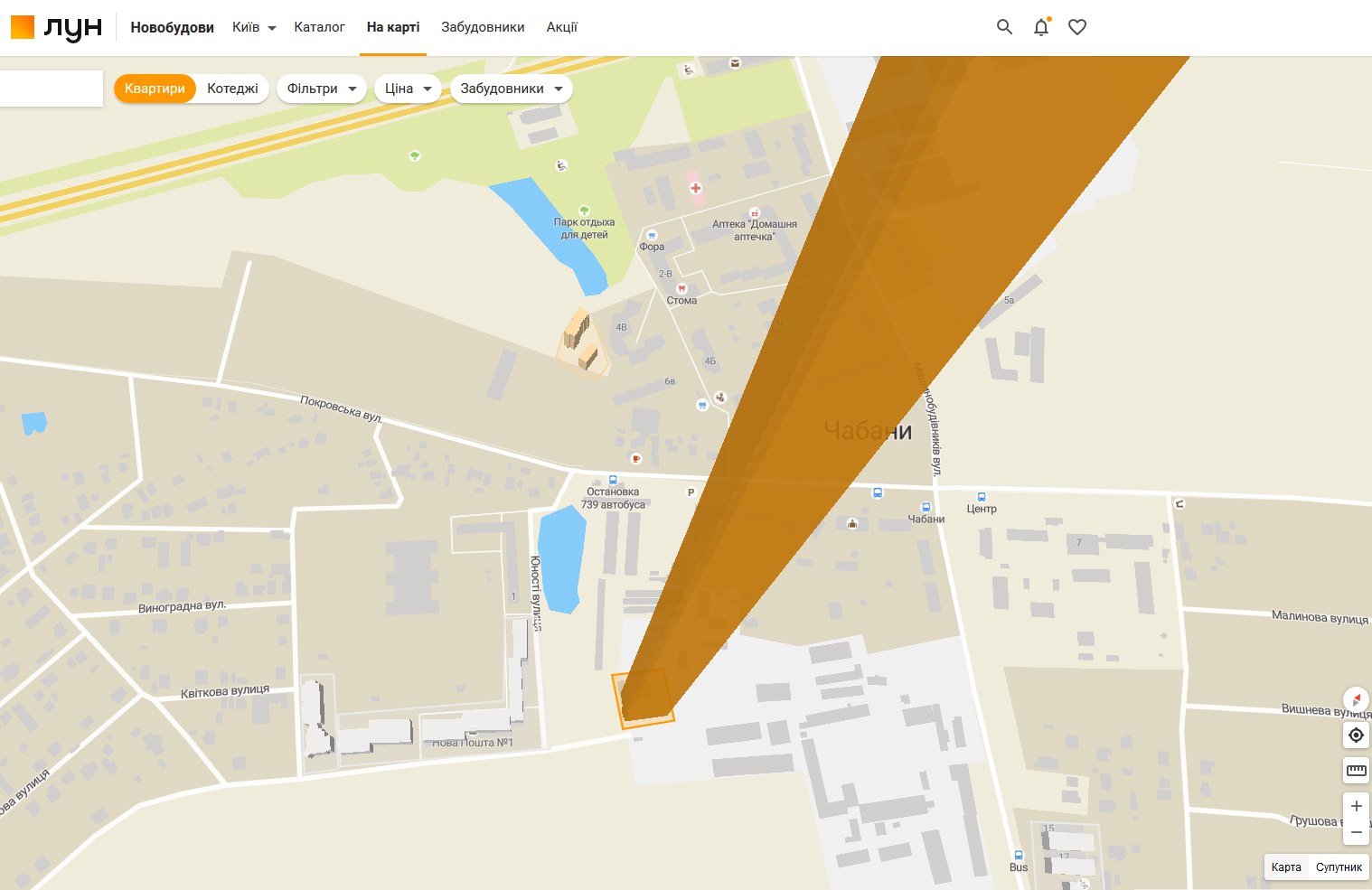Click bus stop icon at Остановка 739
Viewport: 1372px width, 890px height.
pyautogui.click(x=613, y=481)
